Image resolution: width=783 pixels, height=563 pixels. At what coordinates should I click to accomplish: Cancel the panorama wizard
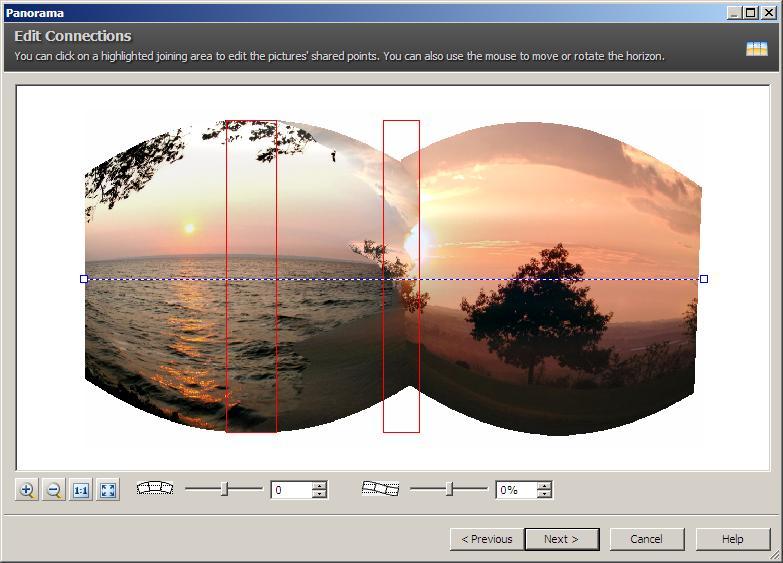point(647,539)
